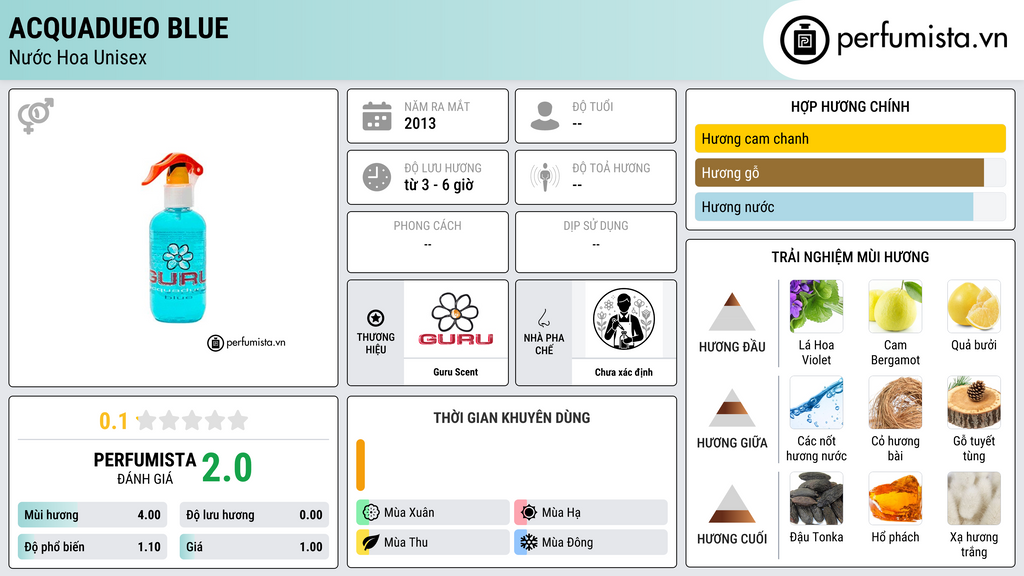This screenshot has width=1024, height=576.
Task: Click the perfumista.vn watermark under the bottle
Action: pyautogui.click(x=246, y=342)
